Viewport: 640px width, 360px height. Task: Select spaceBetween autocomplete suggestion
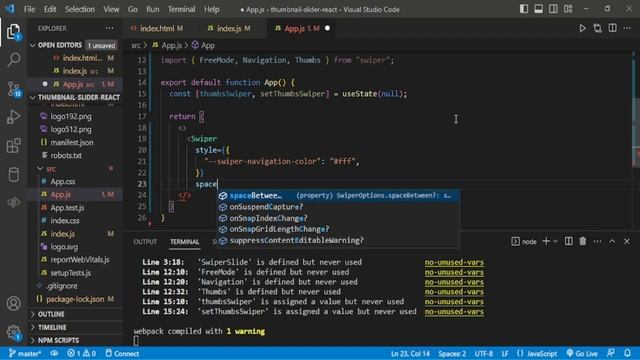[x=338, y=196]
